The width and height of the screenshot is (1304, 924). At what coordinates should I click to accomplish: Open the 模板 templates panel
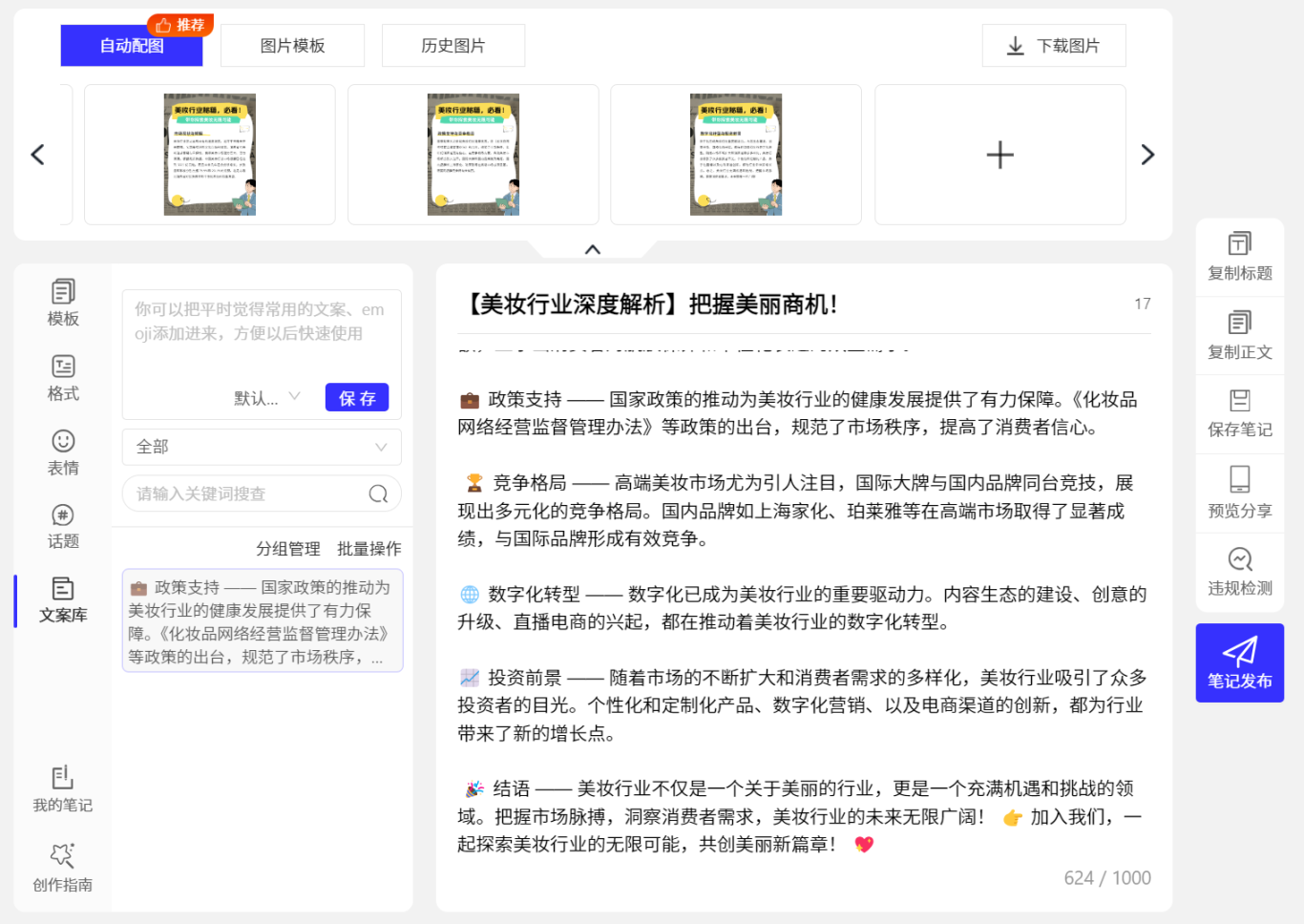(x=63, y=303)
